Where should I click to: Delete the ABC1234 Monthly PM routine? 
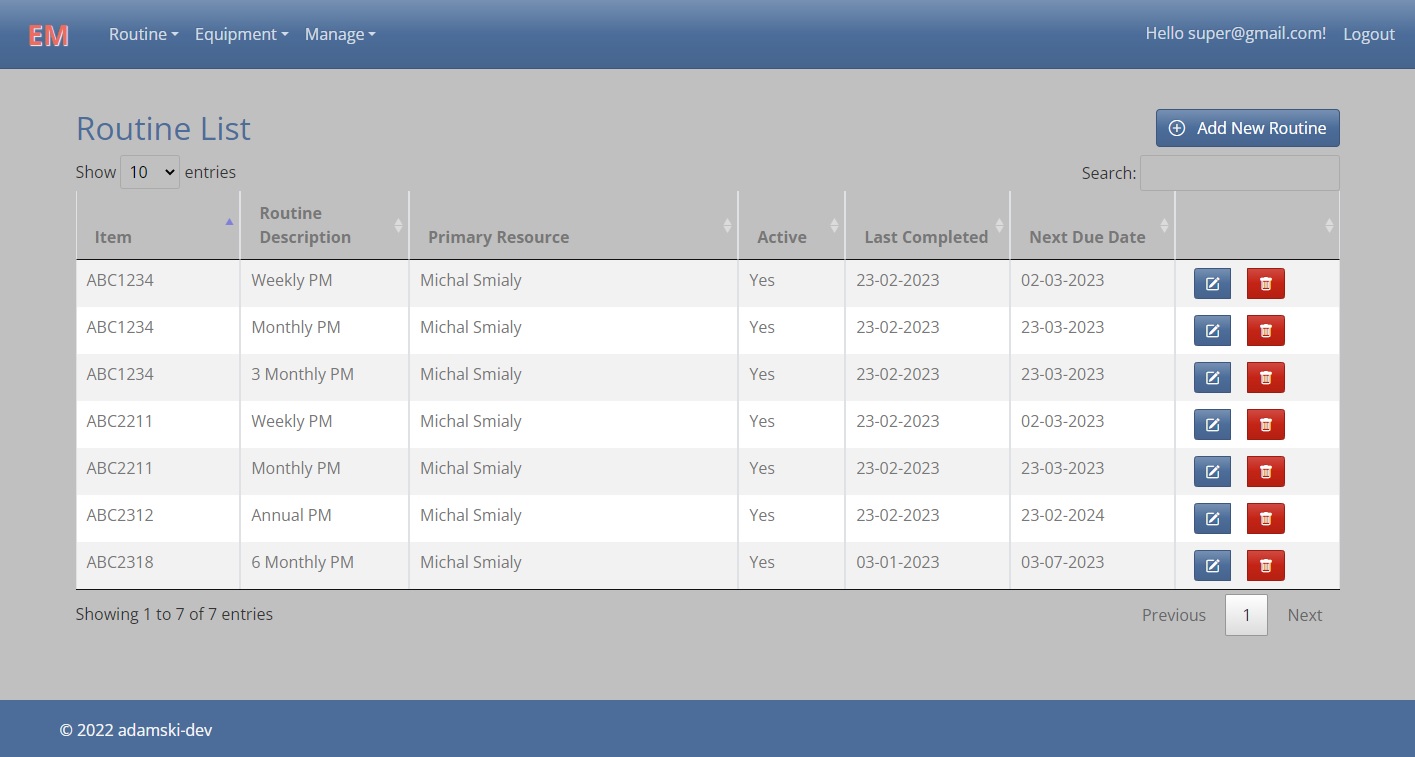coord(1265,331)
